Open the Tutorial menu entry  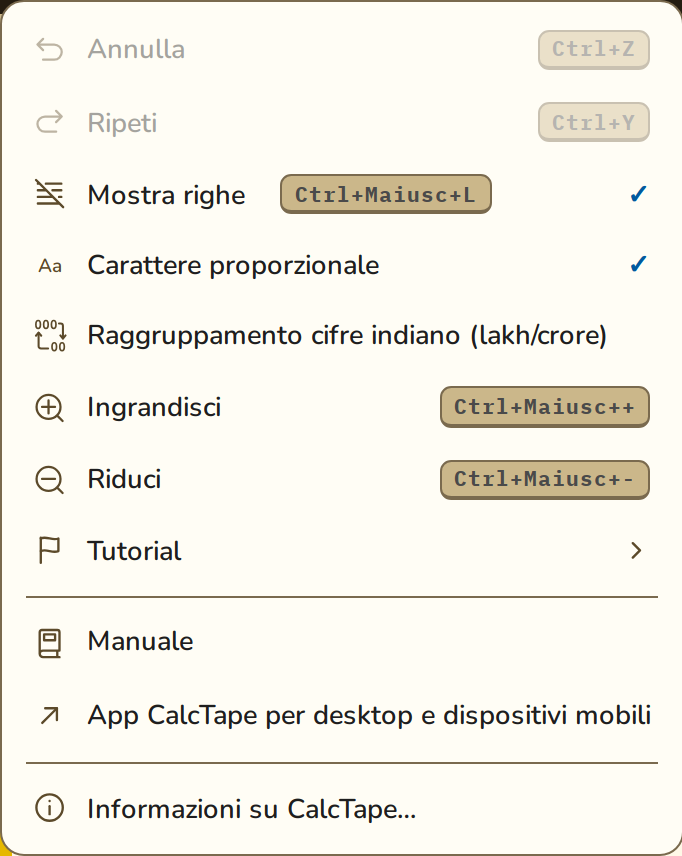coord(341,550)
